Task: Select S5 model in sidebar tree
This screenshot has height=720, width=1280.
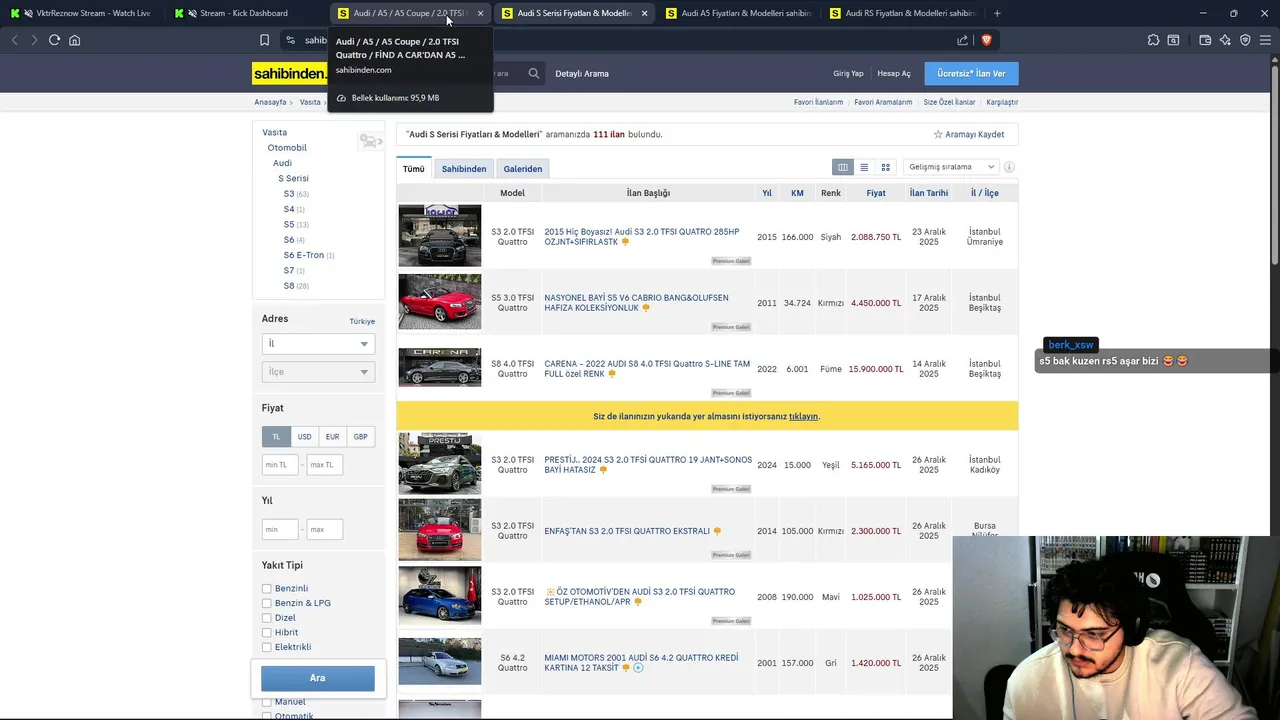Action: 289,225
